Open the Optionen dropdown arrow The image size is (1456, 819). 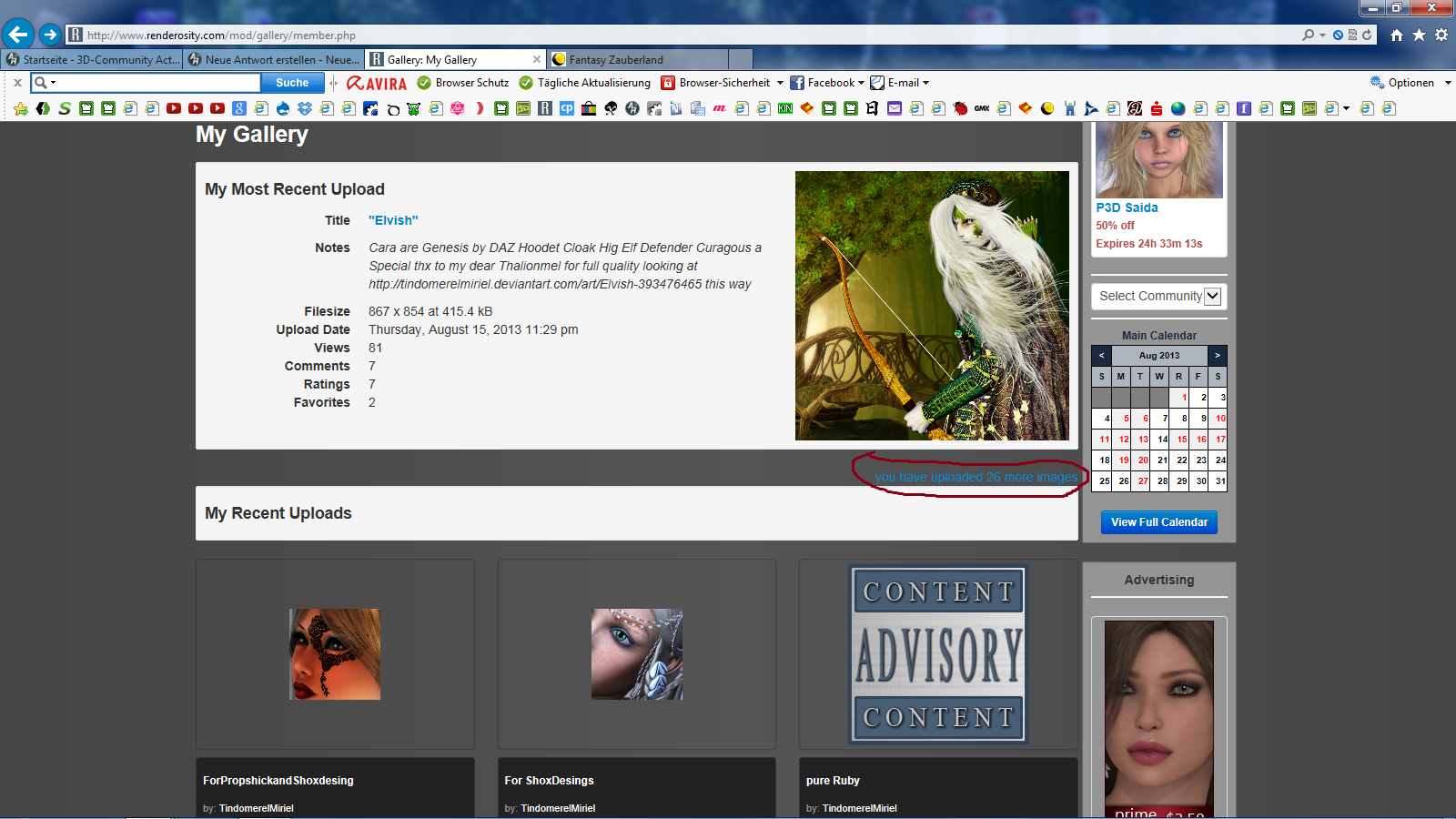click(x=1448, y=83)
